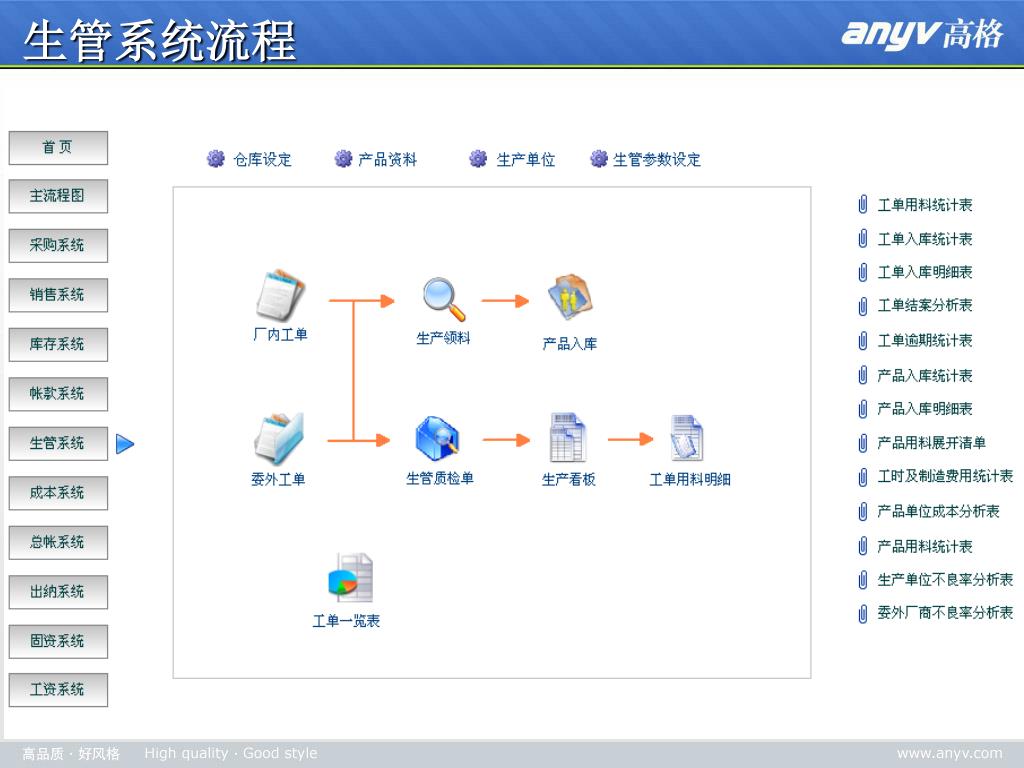Image resolution: width=1024 pixels, height=768 pixels.
Task: Open report 工单入库明细表
Action: click(x=925, y=272)
